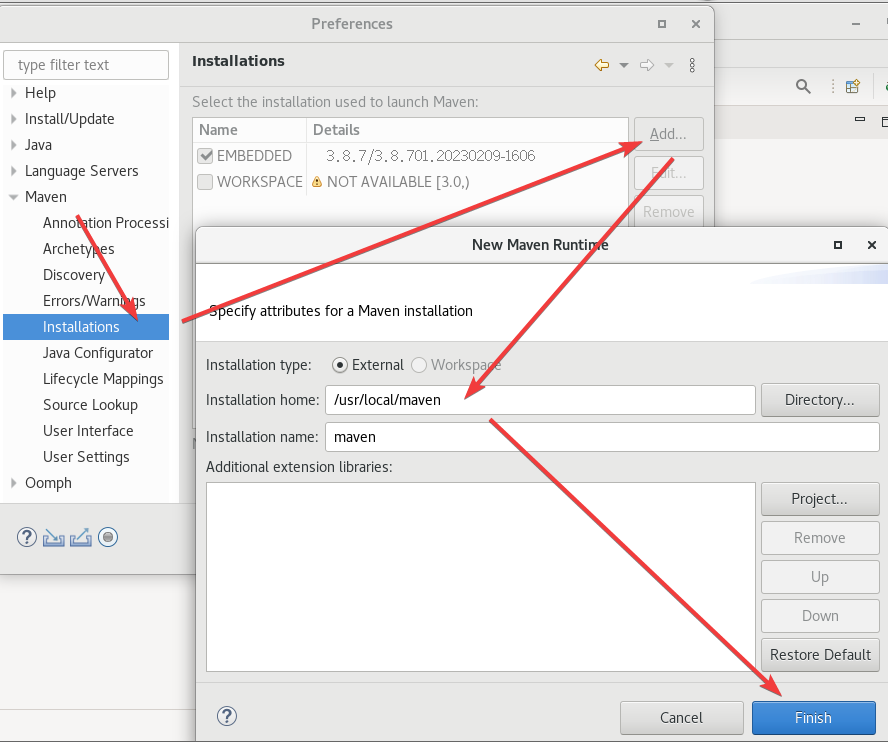Click the Project... button
Image resolution: width=888 pixels, height=742 pixels.
[820, 499]
